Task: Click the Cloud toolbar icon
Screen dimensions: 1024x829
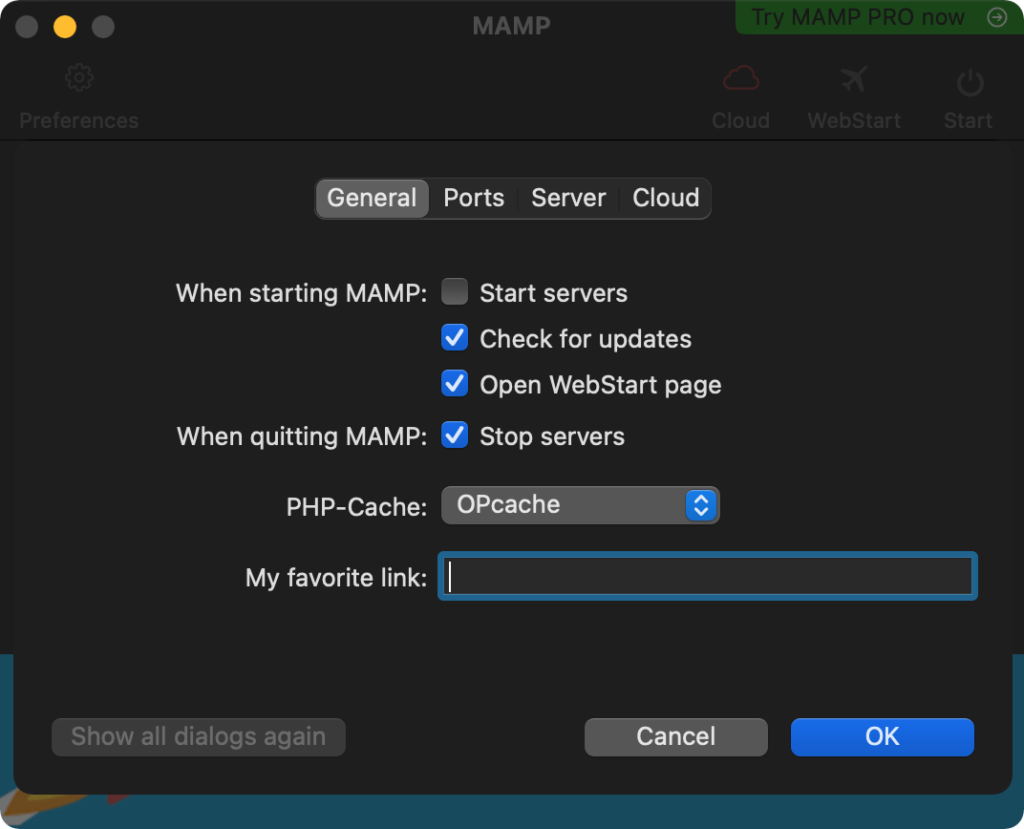Action: 741,78
